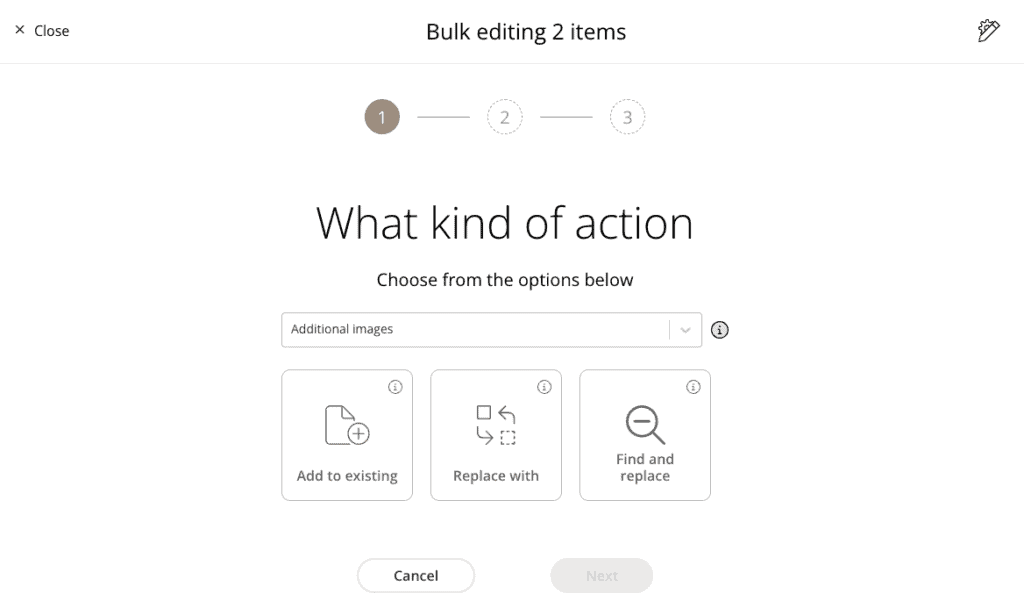Click the X close icon
This screenshot has width=1024, height=615.
(20, 31)
